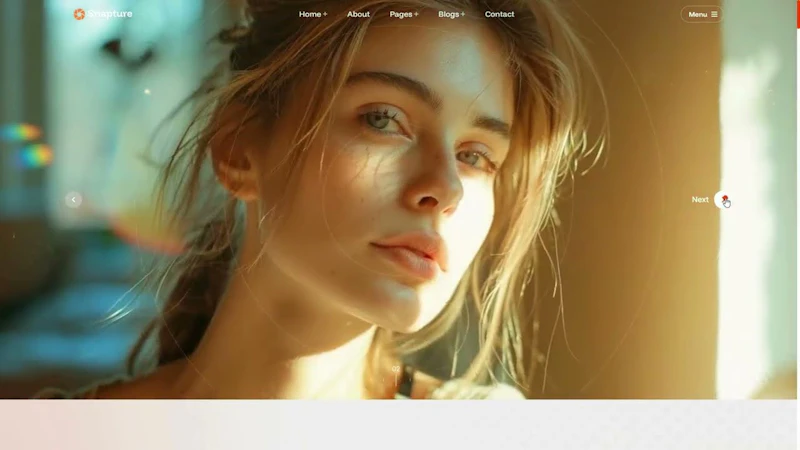Open the Menu button at top right
The height and width of the screenshot is (450, 800).
click(x=702, y=14)
